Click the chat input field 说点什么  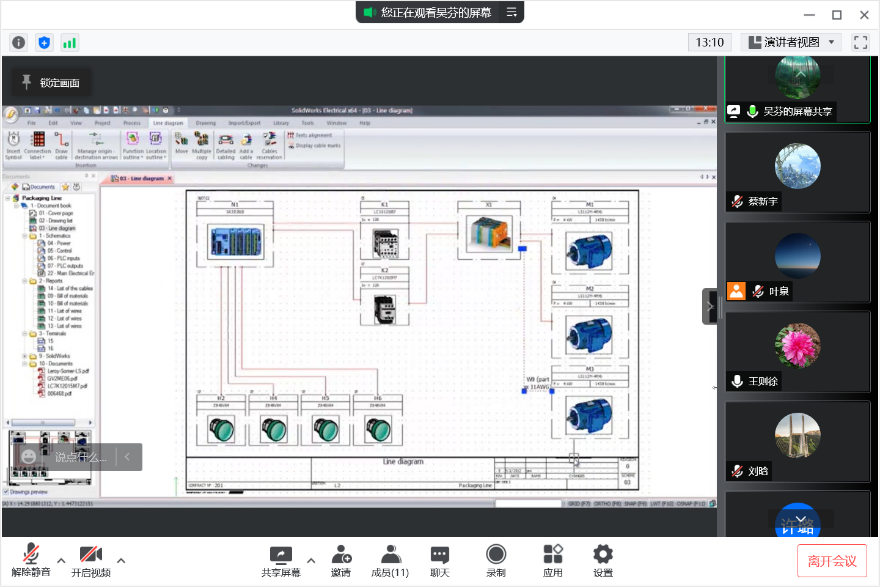pos(80,457)
